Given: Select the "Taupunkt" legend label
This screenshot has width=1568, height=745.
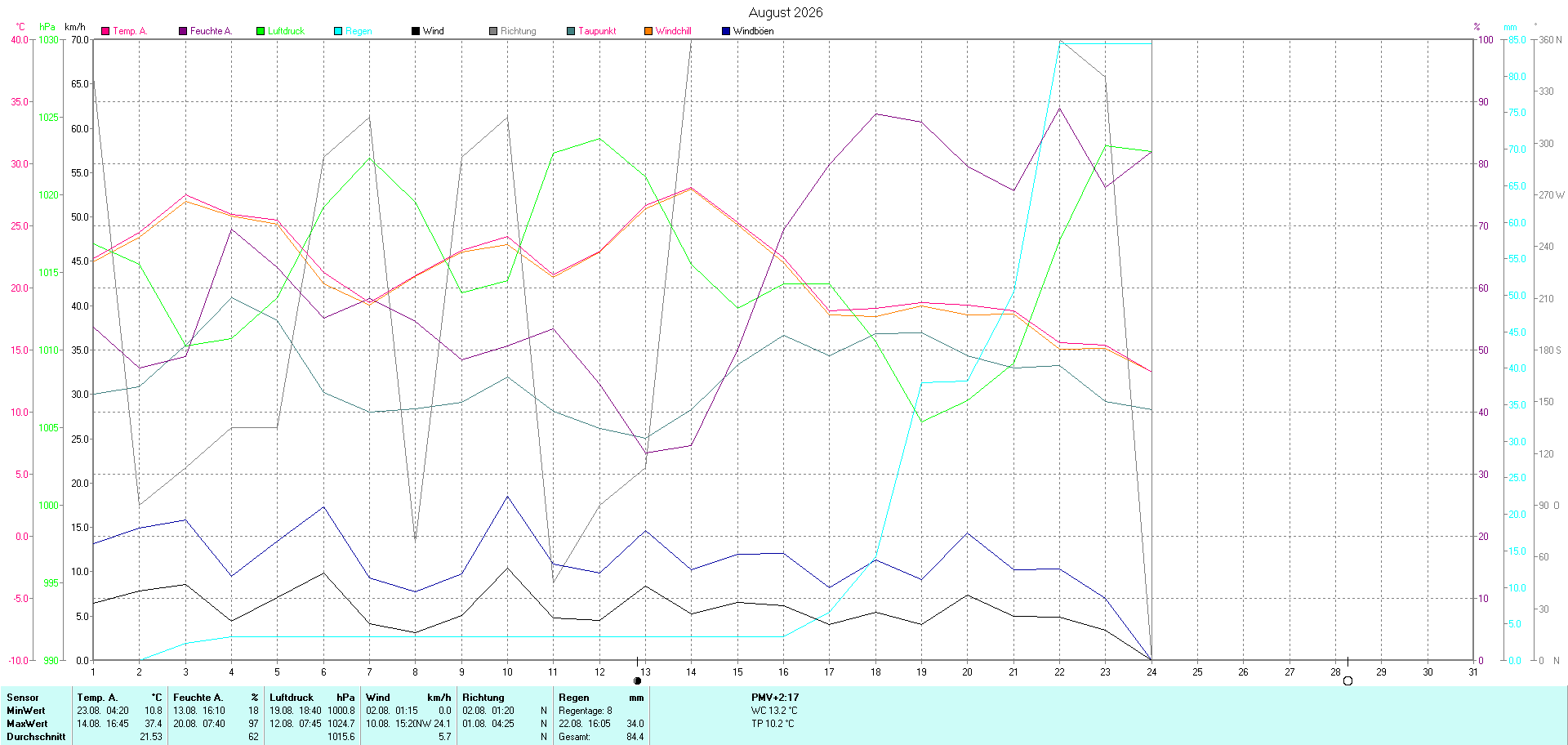Looking at the screenshot, I should [597, 31].
